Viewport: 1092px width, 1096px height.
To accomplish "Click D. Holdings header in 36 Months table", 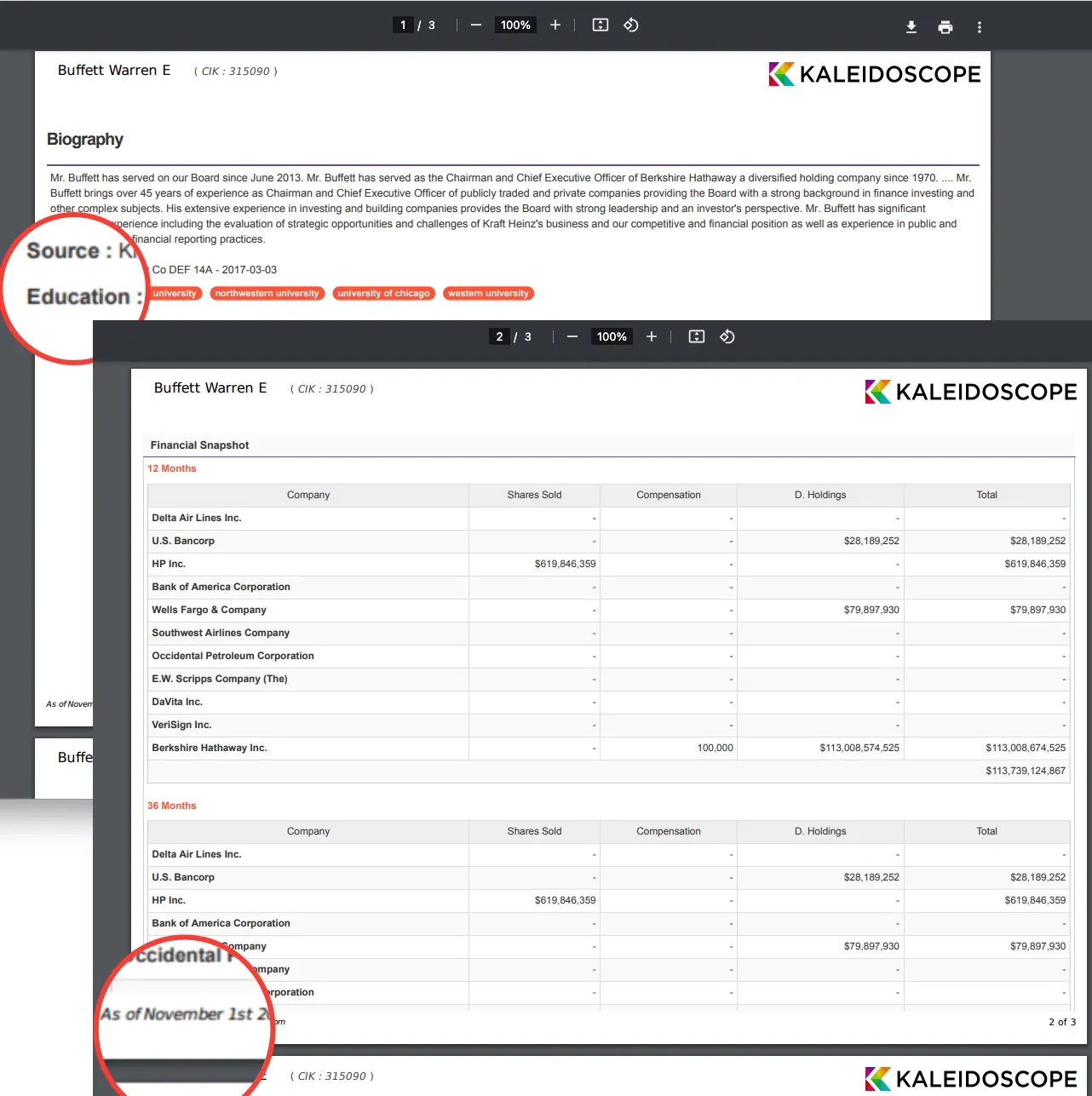I will coord(820,832).
